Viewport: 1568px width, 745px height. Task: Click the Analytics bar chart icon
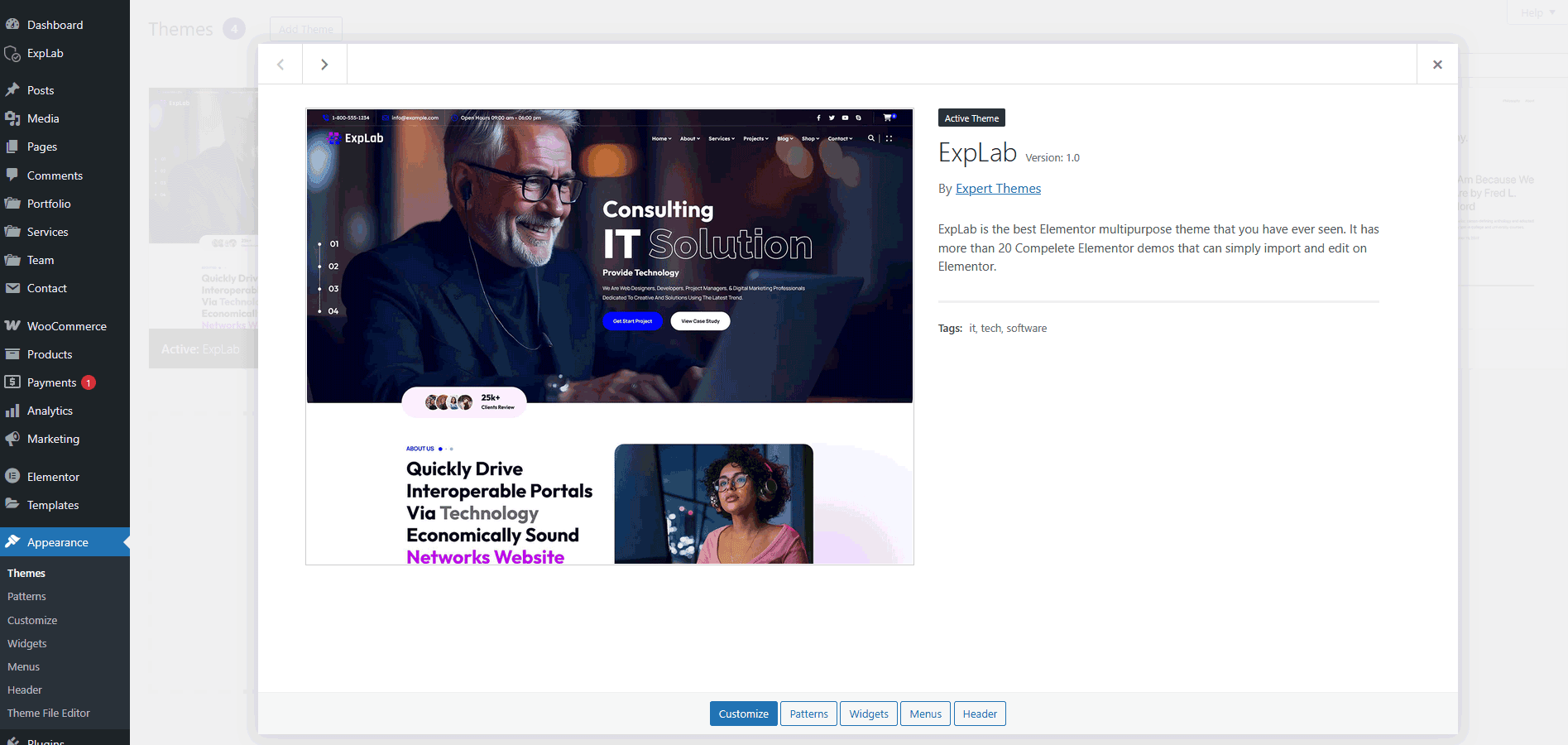(12, 411)
